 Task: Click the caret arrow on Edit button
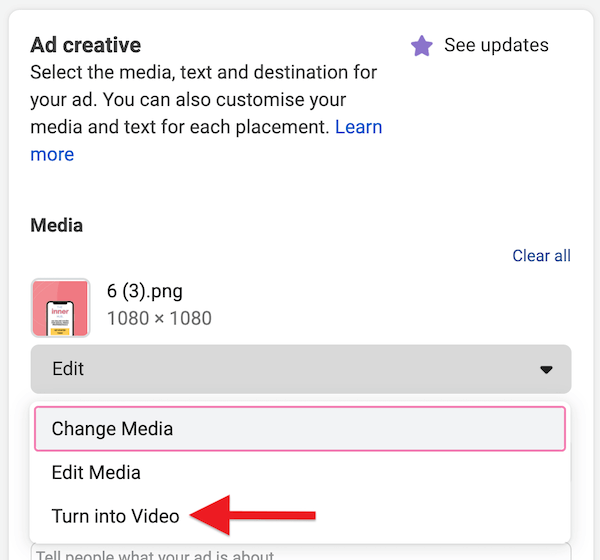click(546, 370)
